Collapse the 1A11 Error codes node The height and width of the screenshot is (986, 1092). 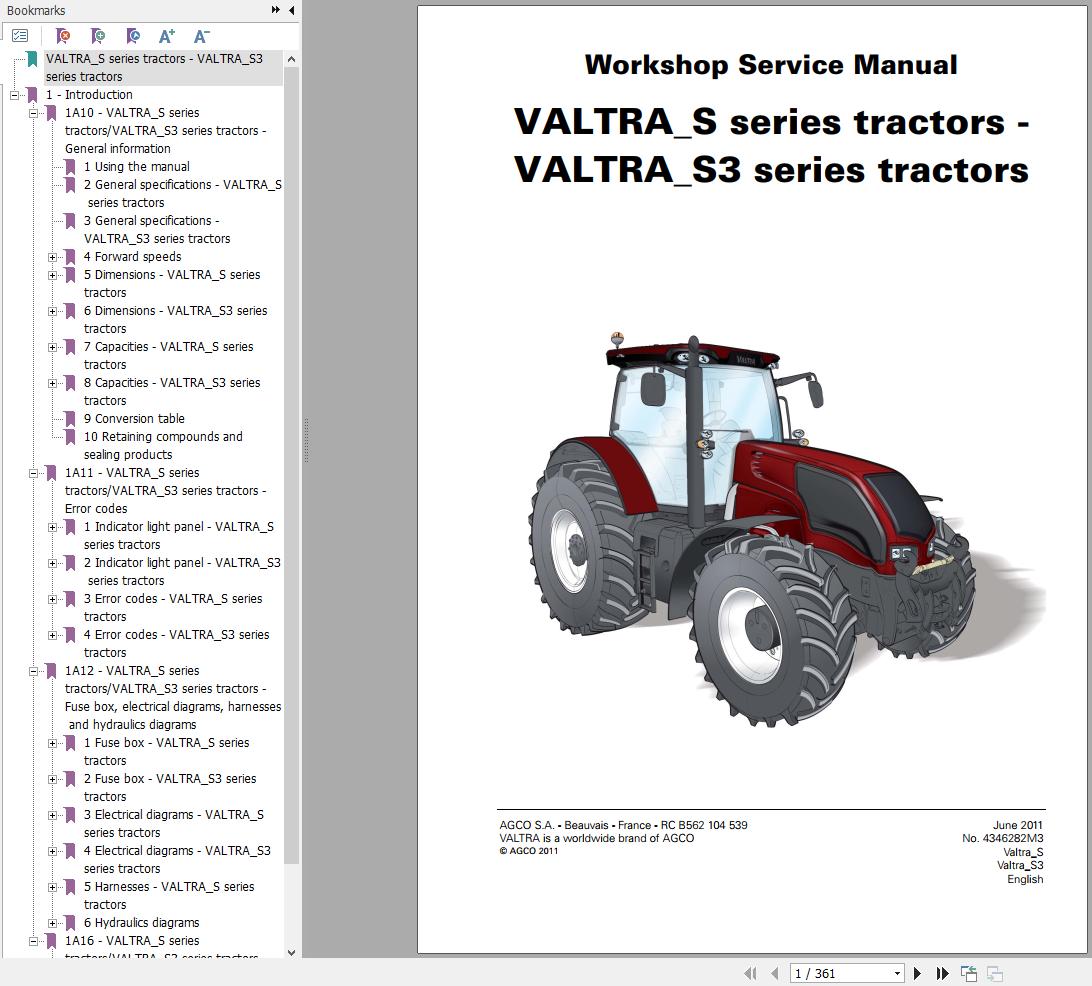(x=33, y=474)
